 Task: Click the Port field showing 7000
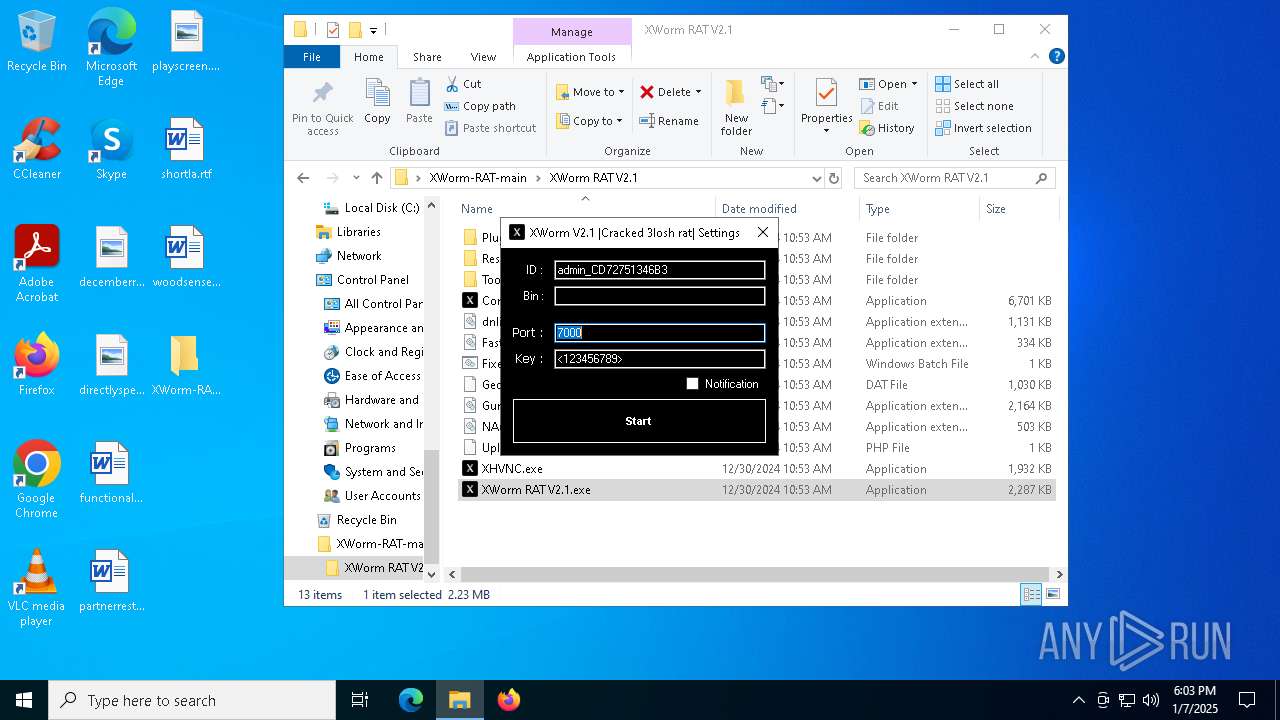click(x=660, y=333)
